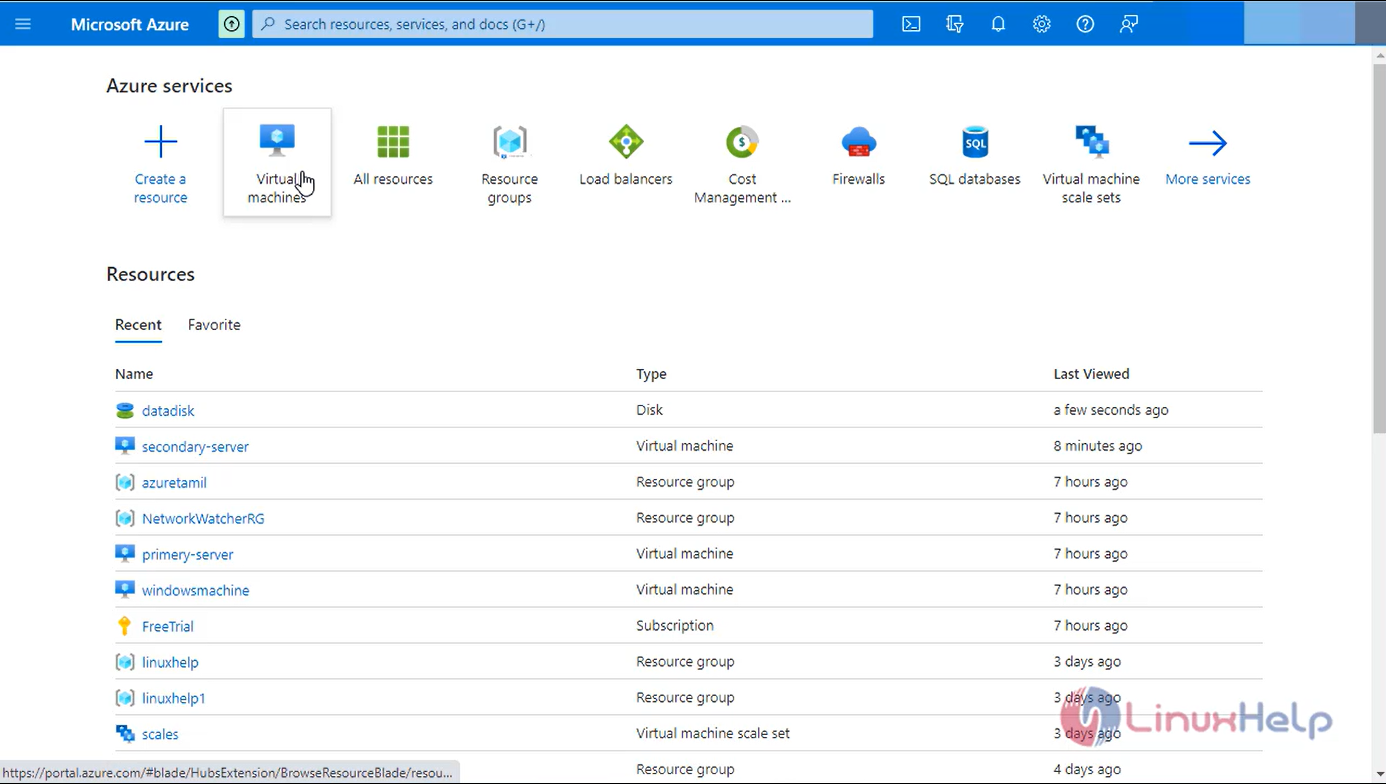Click 'a few seconds ago' cell
This screenshot has height=784, width=1386.
[x=1111, y=410]
